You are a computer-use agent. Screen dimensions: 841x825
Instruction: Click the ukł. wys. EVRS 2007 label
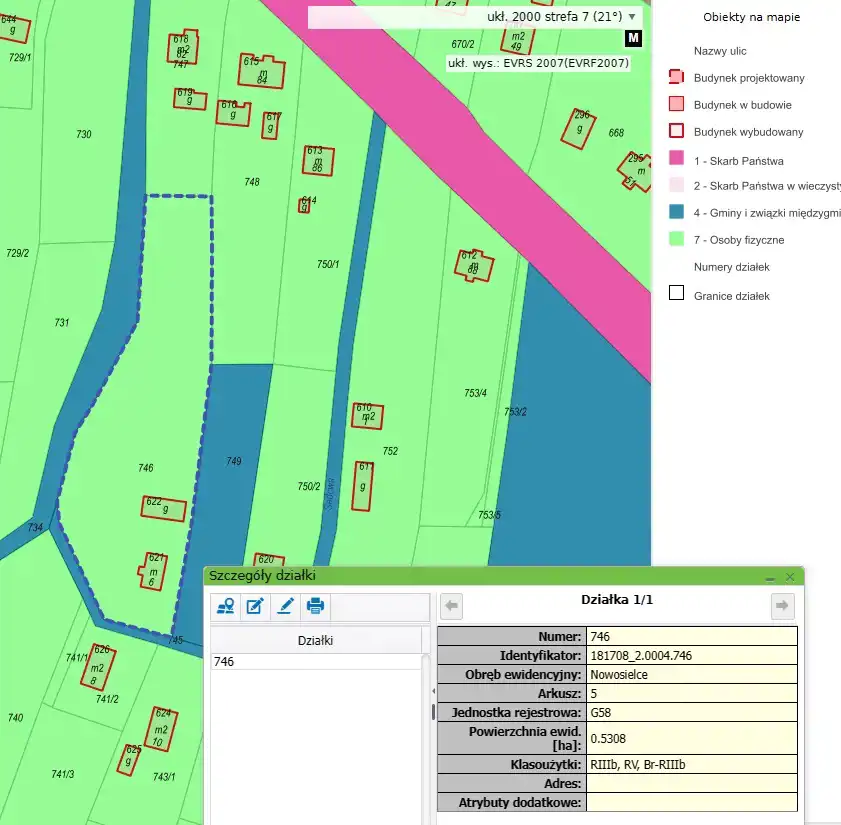(537, 63)
